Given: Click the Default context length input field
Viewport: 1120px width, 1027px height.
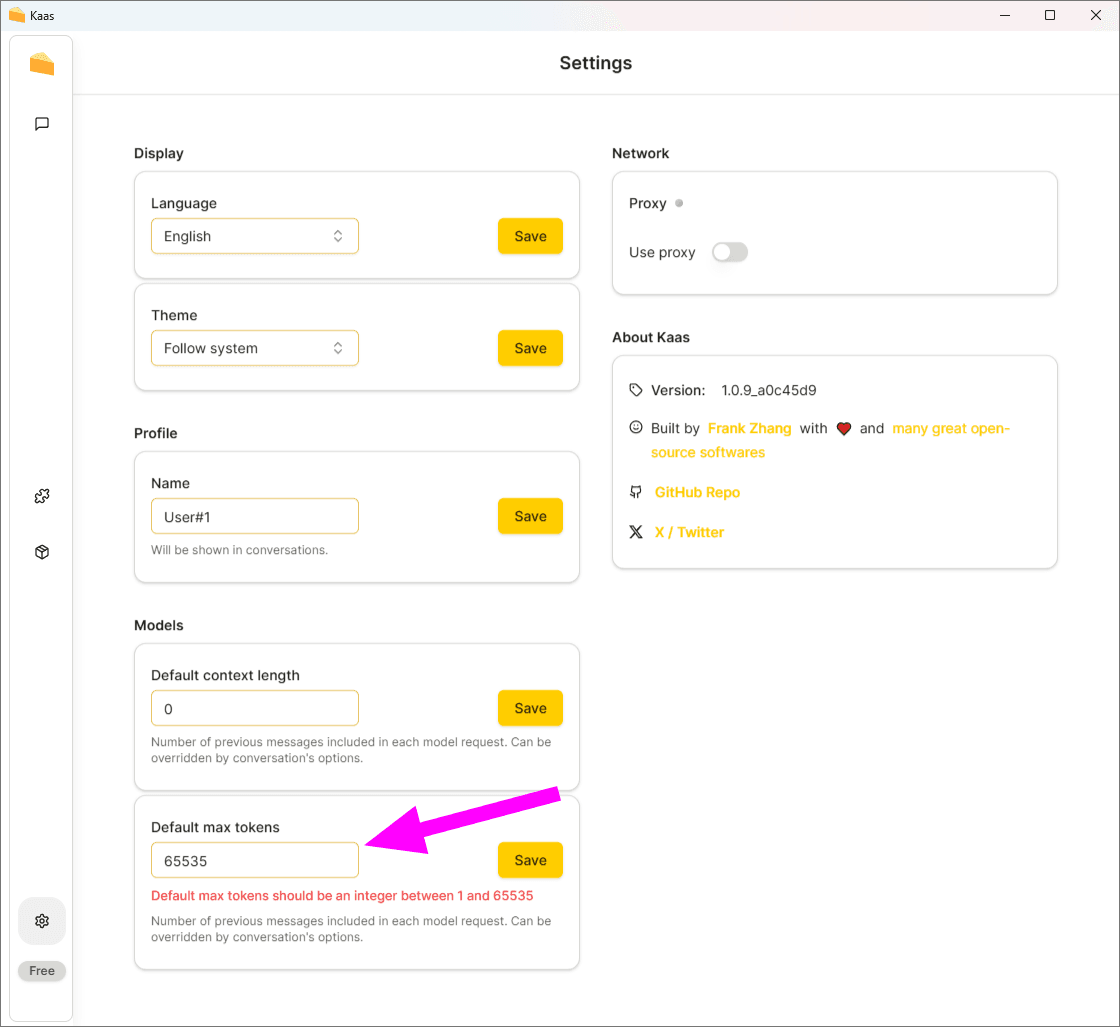Looking at the screenshot, I should pyautogui.click(x=254, y=708).
